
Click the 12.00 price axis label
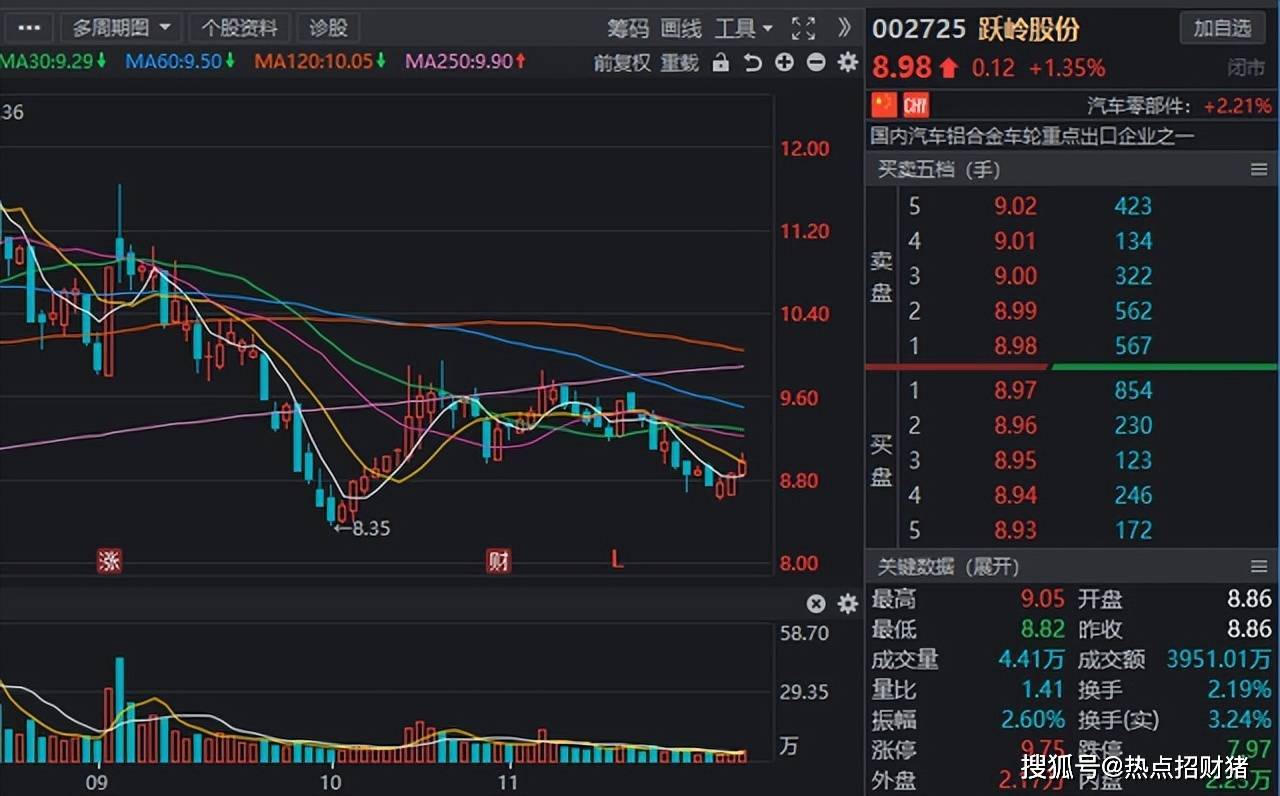tap(805, 149)
